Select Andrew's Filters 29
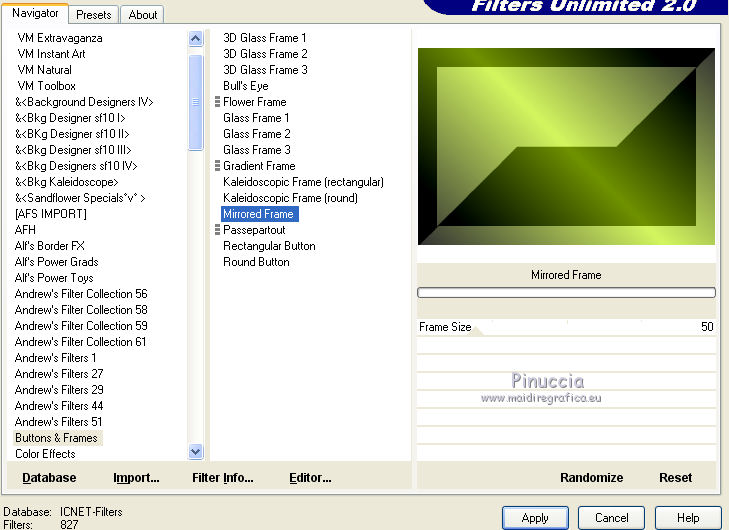Image resolution: width=729 pixels, height=530 pixels. 59,390
